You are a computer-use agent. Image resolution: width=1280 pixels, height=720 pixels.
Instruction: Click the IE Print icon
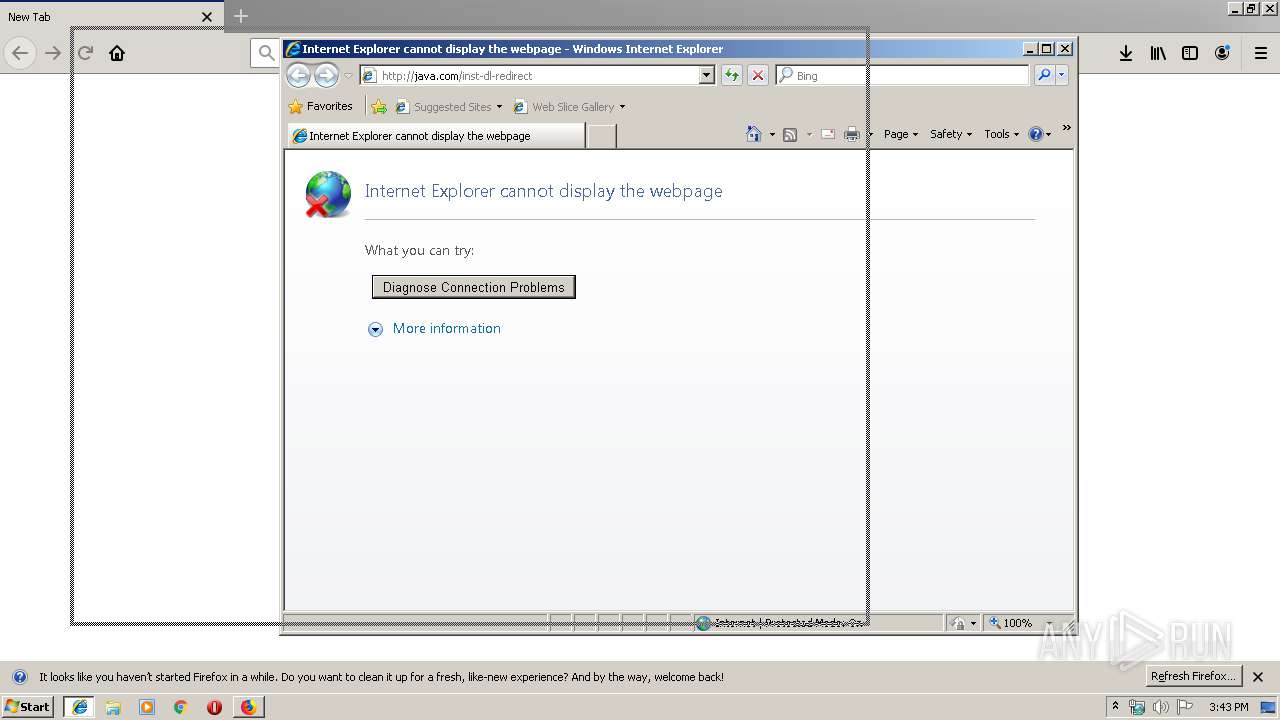852,134
